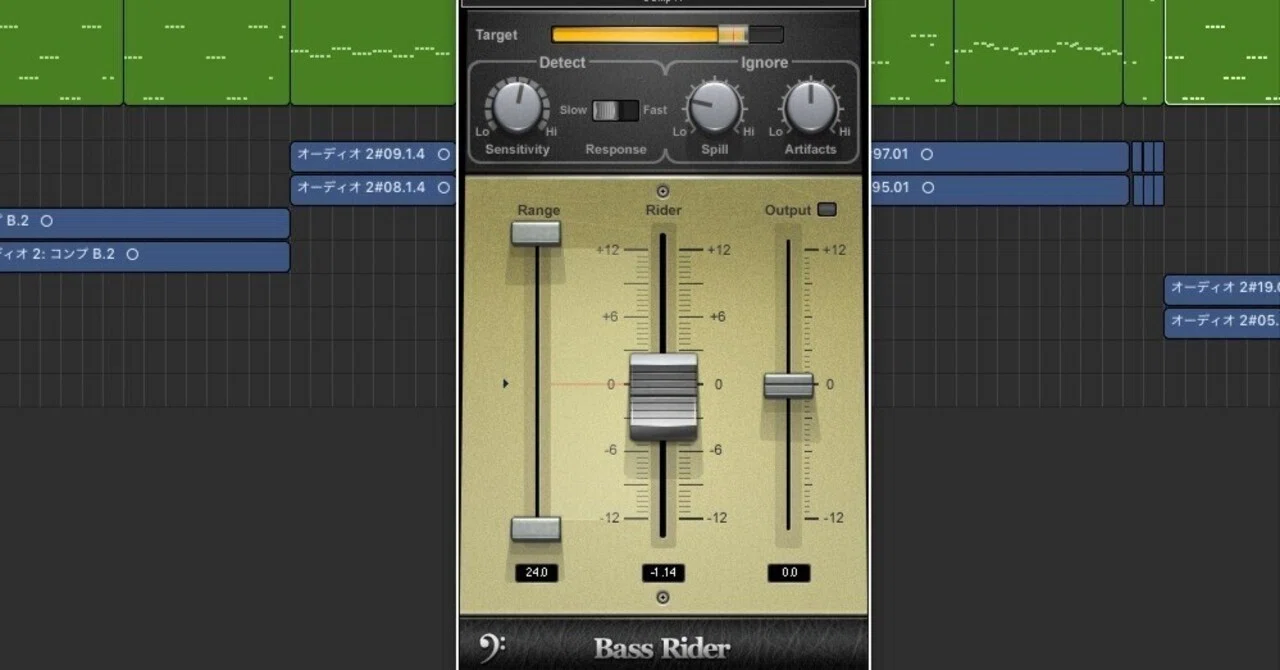Image resolution: width=1280 pixels, height=670 pixels.
Task: Select the lower Range slider handle
Action: [536, 529]
